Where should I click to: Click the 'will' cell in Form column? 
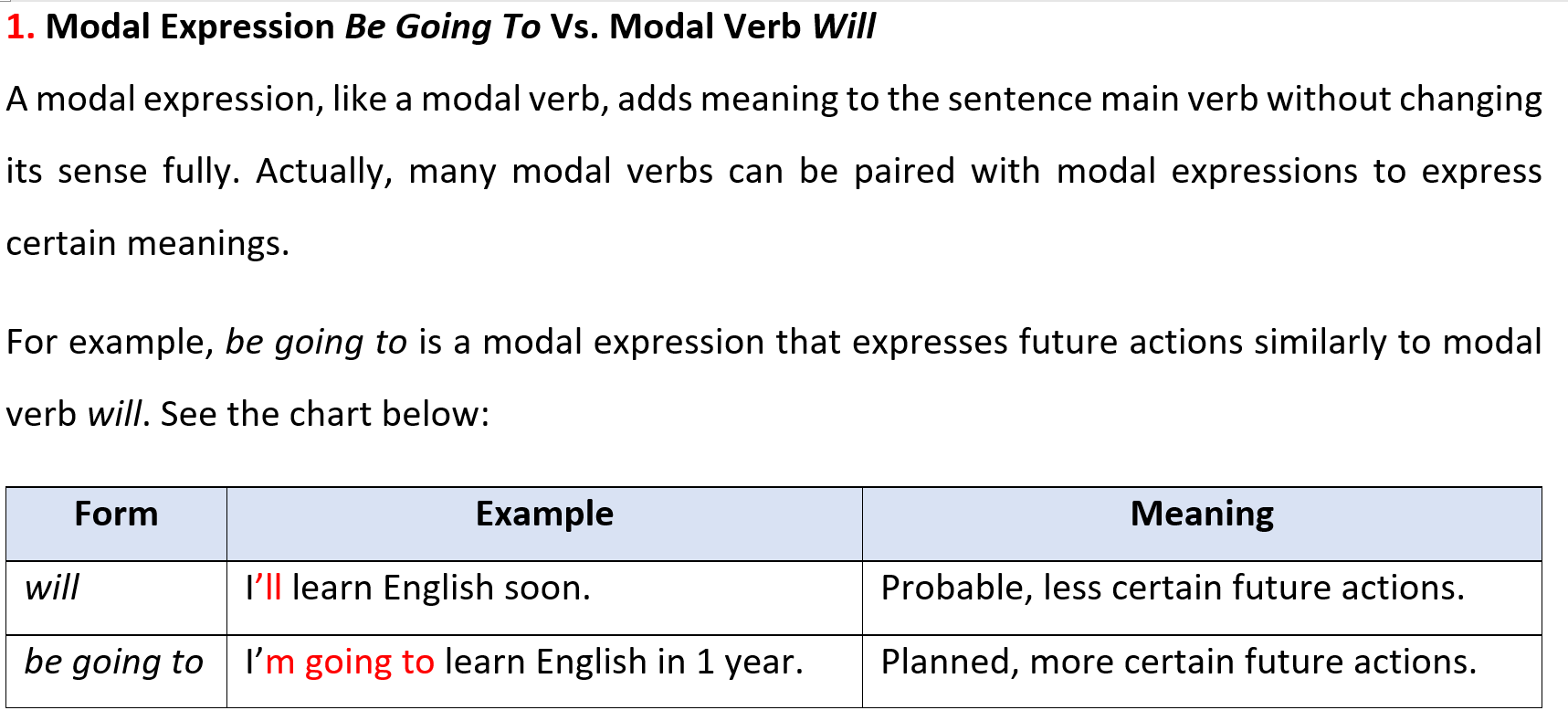click(x=116, y=598)
